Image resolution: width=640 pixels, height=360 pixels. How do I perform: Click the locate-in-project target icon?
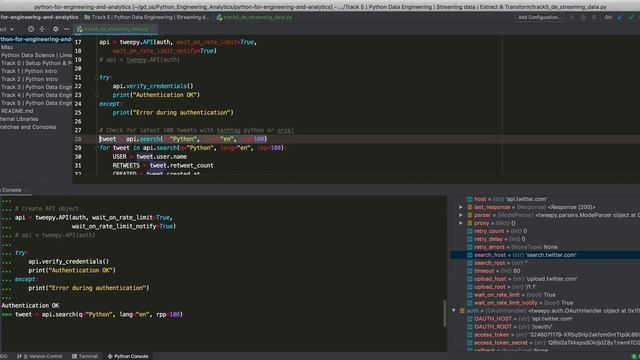pyautogui.click(x=31, y=29)
